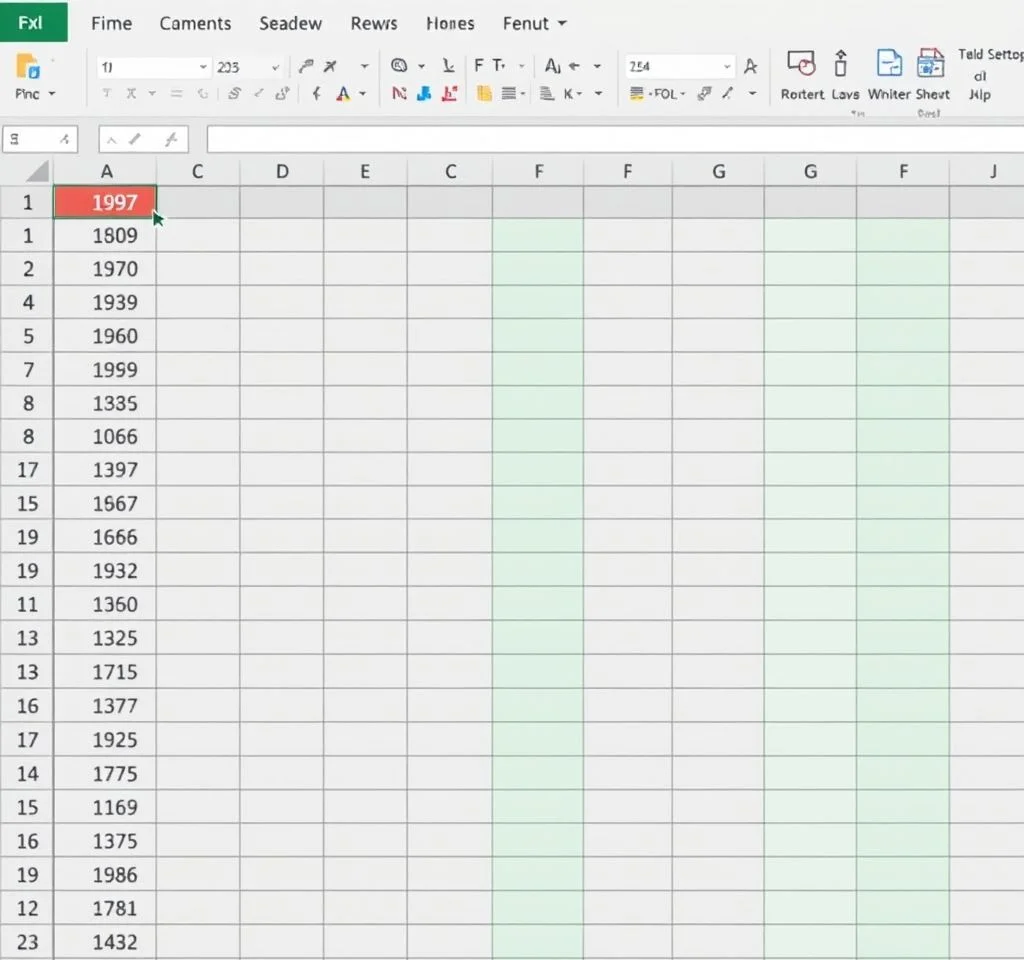Image resolution: width=1024 pixels, height=960 pixels.
Task: Click the Rortert ribbon icon
Action: coord(801,65)
